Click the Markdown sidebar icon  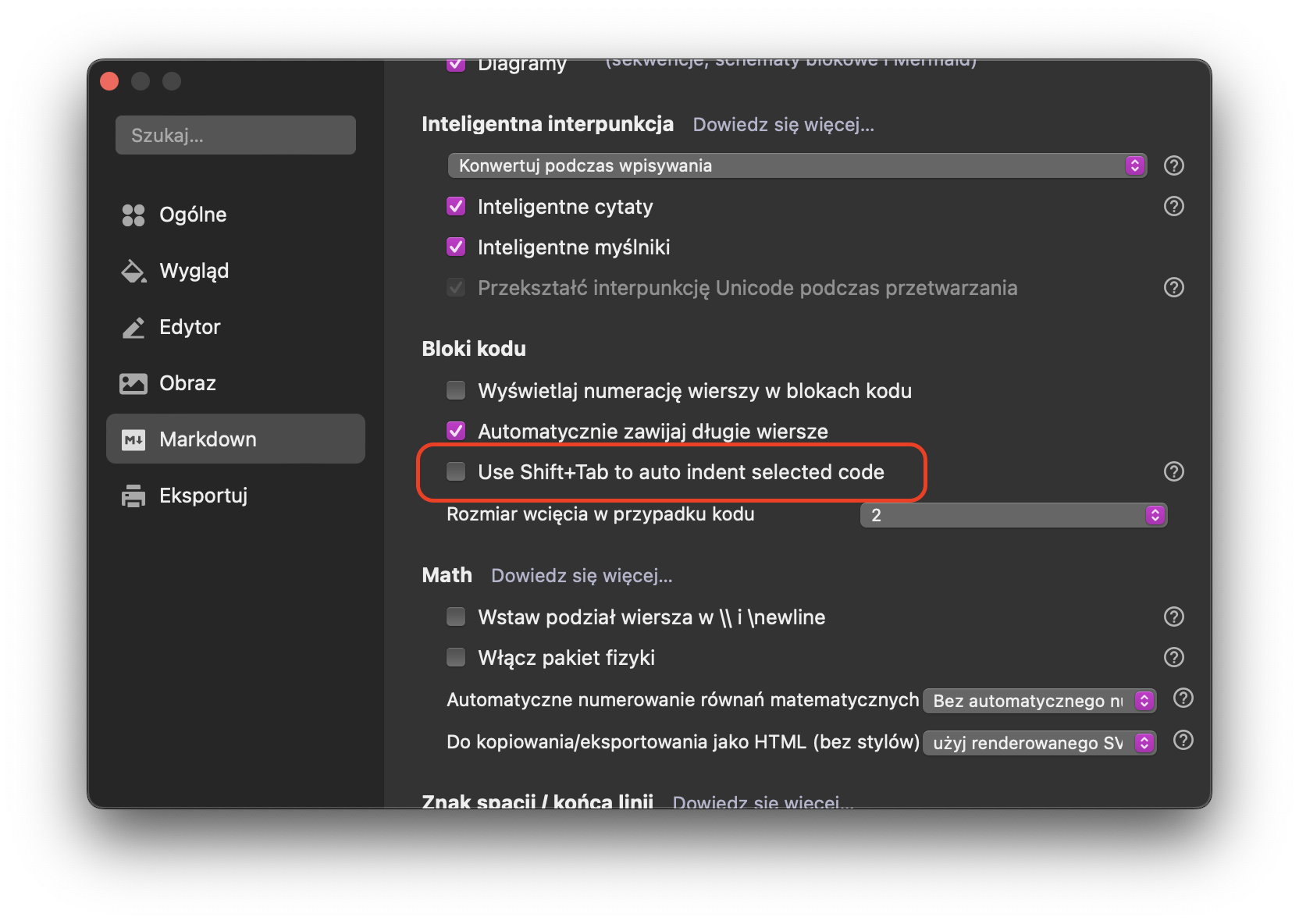click(134, 439)
